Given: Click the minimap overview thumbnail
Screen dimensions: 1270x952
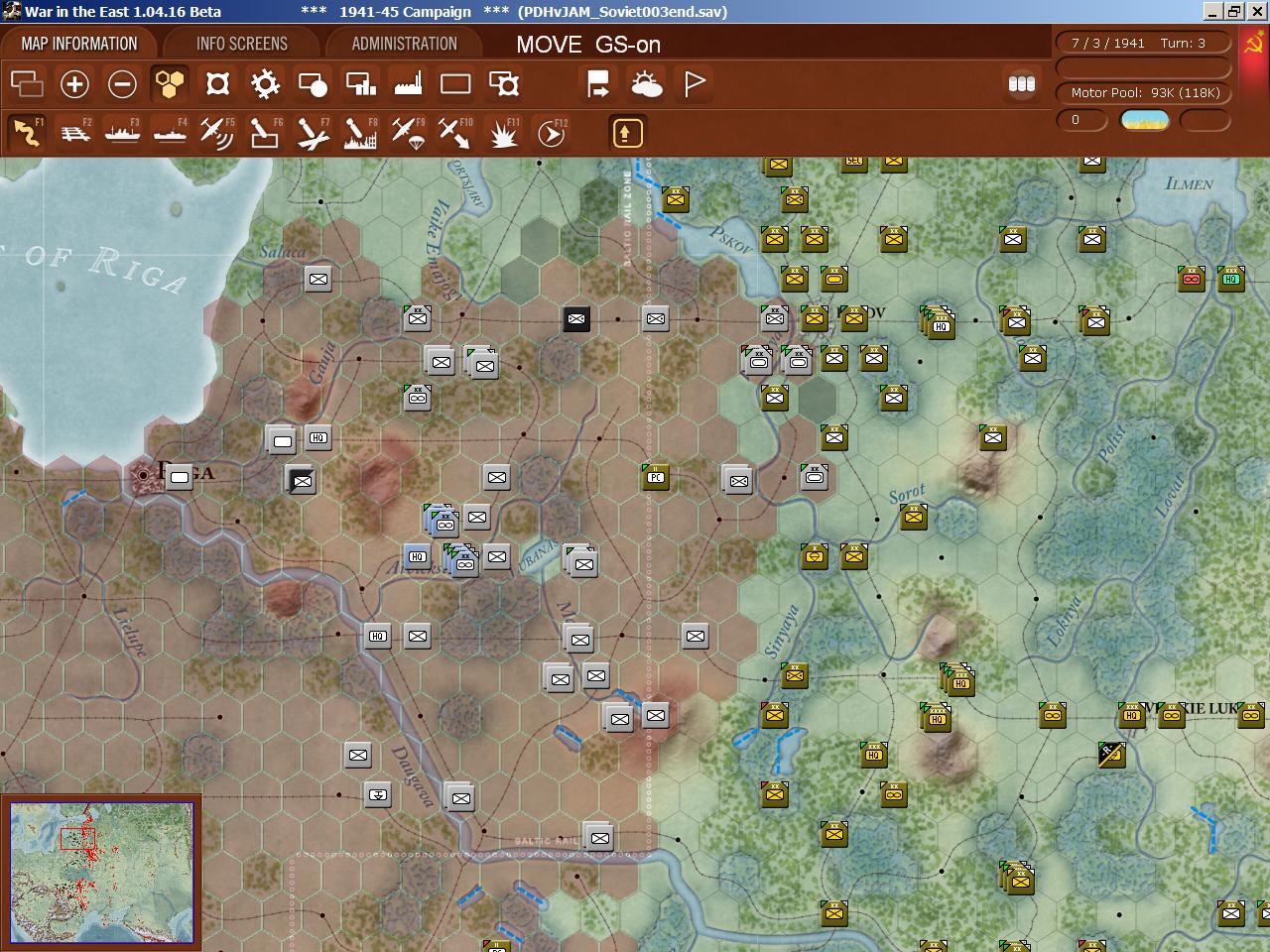Looking at the screenshot, I should (x=102, y=873).
